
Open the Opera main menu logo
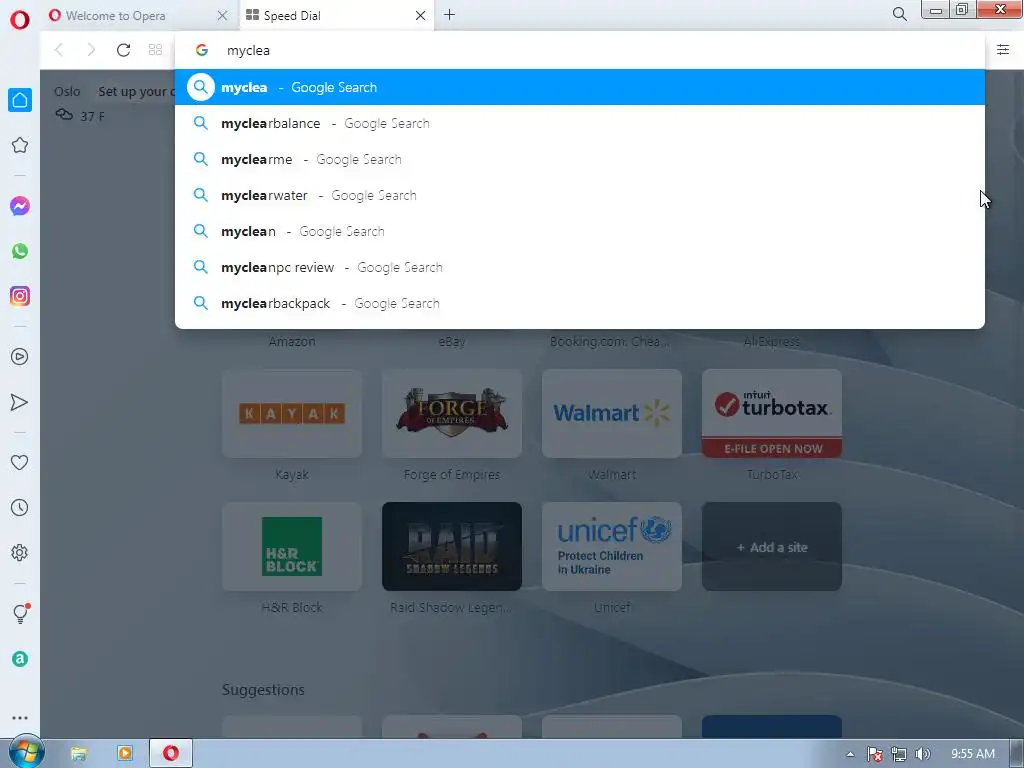click(x=20, y=20)
